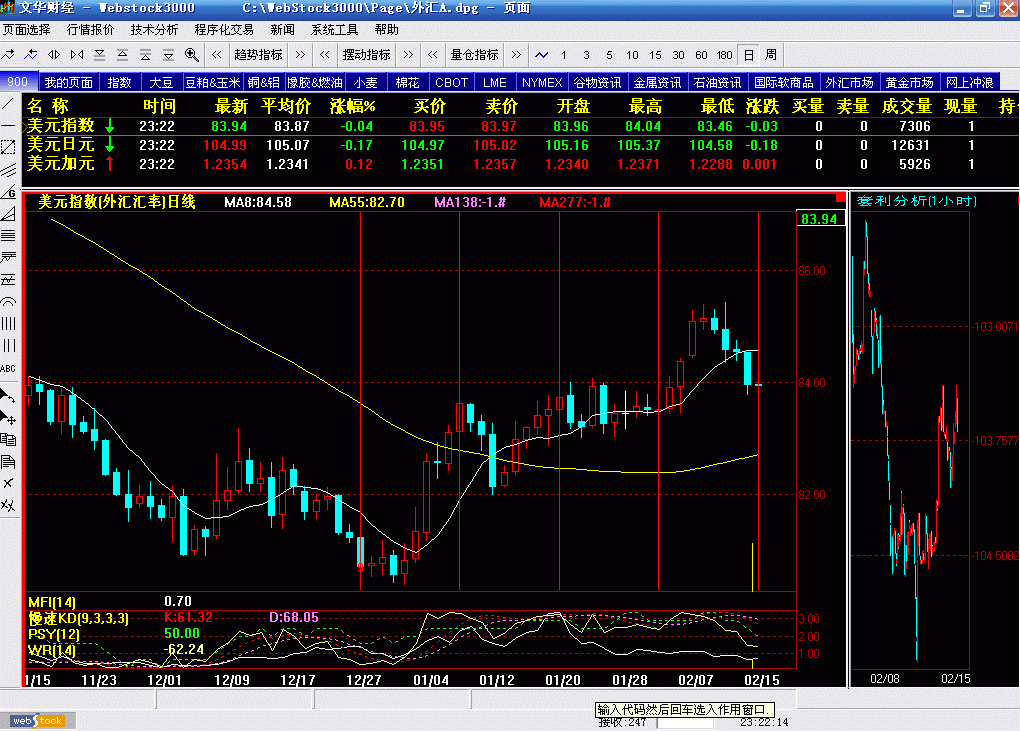The height and width of the screenshot is (731, 1020).
Task: Open the 页面选择 menu
Action: [27, 30]
